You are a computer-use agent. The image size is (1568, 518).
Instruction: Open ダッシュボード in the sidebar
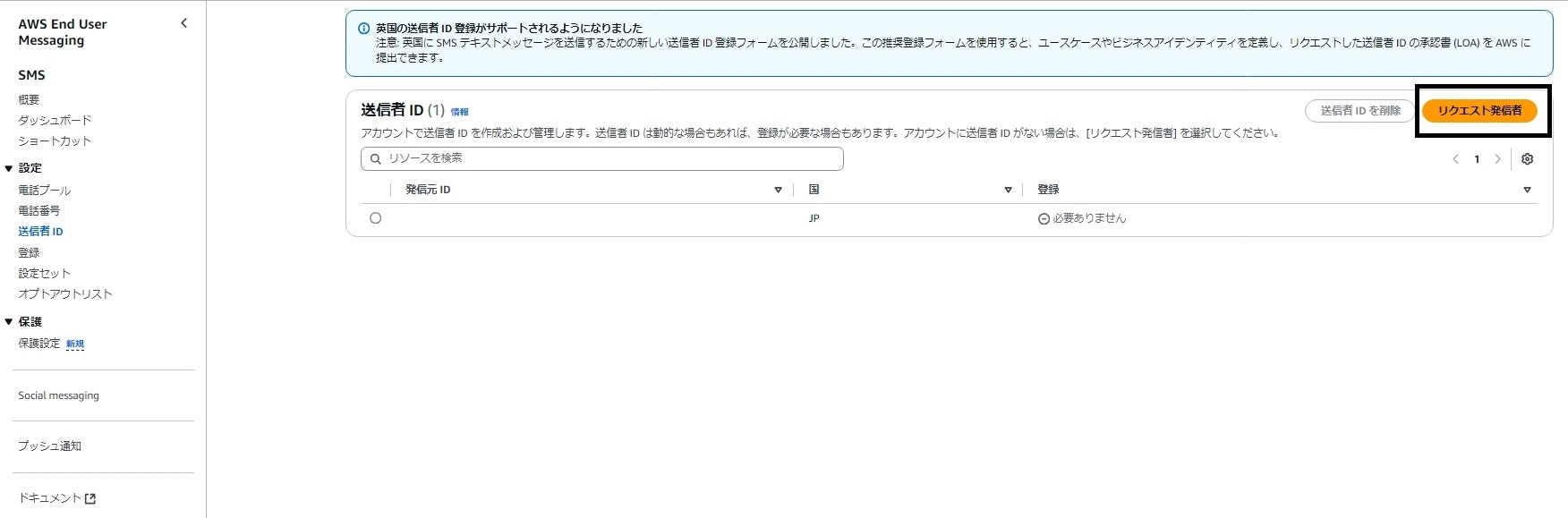(55, 121)
